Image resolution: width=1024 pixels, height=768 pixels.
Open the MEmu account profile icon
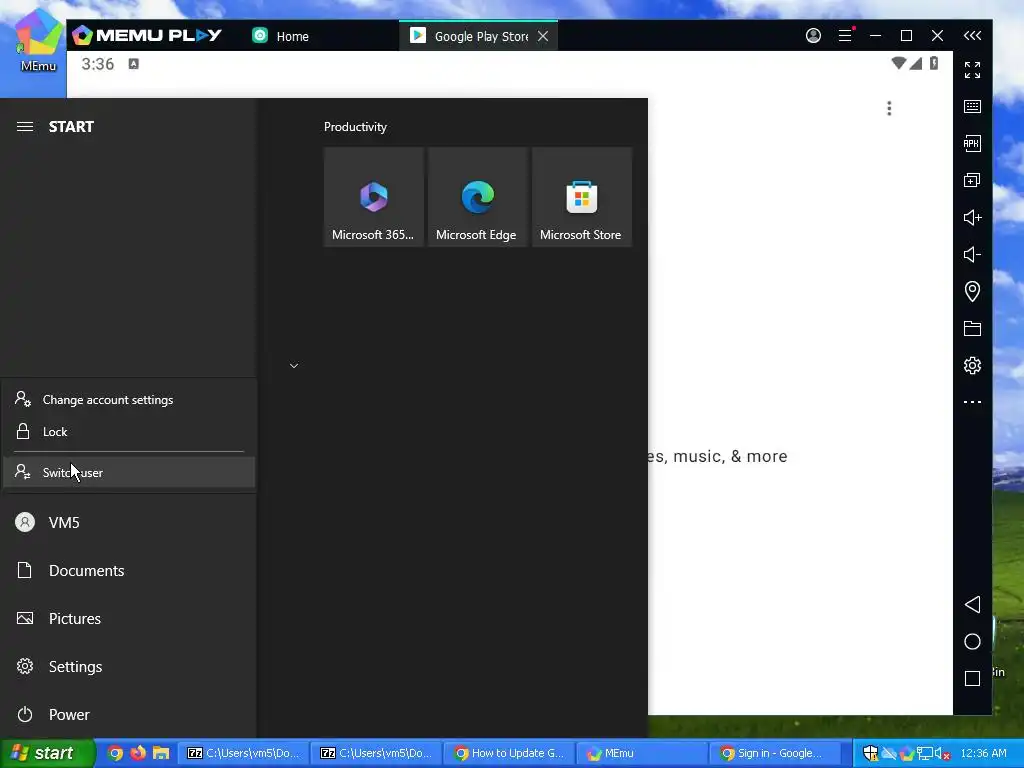[x=813, y=35]
